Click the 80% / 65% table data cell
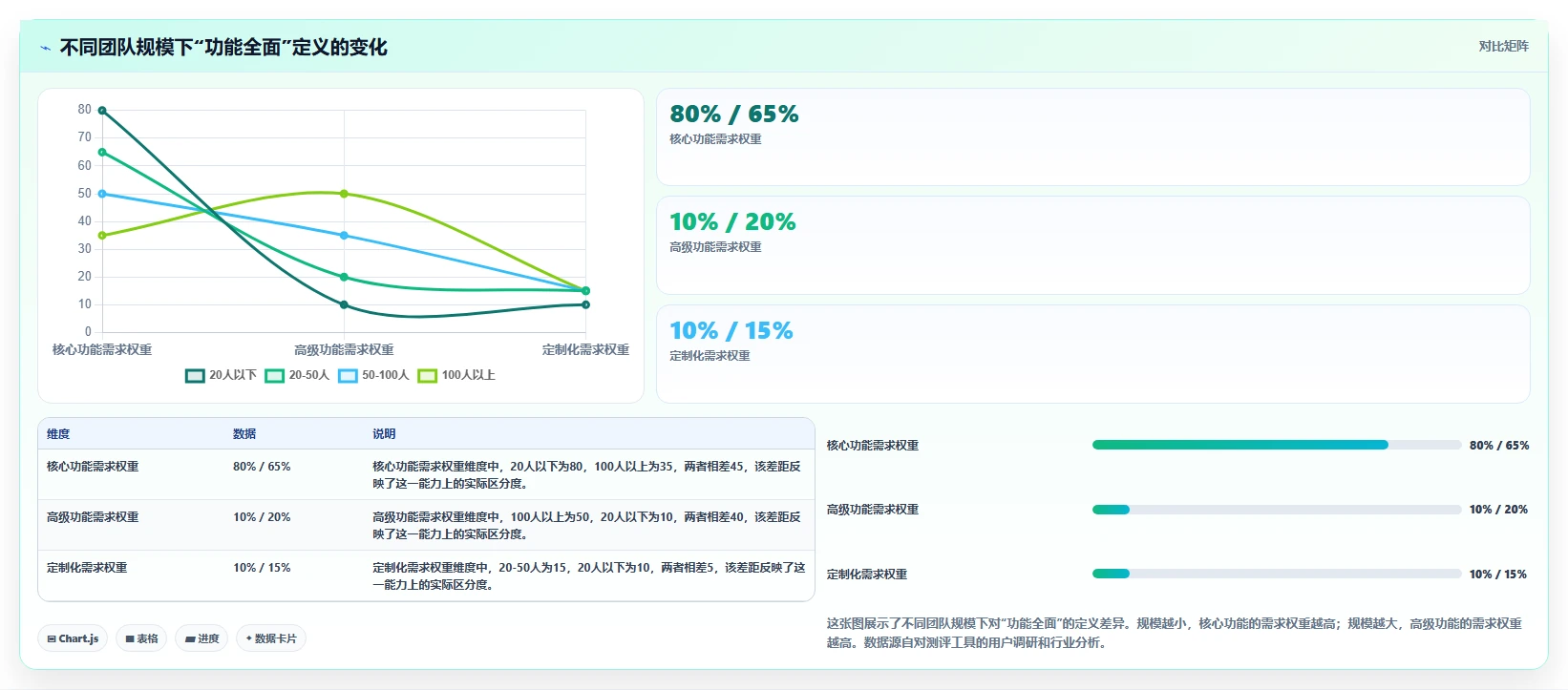 click(x=262, y=467)
